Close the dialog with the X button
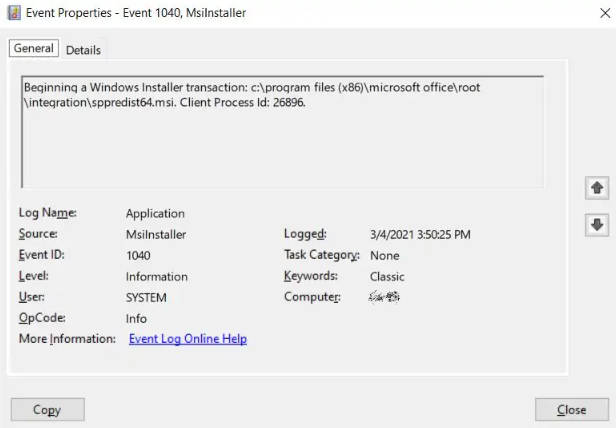Image resolution: width=616 pixels, height=428 pixels. point(605,13)
